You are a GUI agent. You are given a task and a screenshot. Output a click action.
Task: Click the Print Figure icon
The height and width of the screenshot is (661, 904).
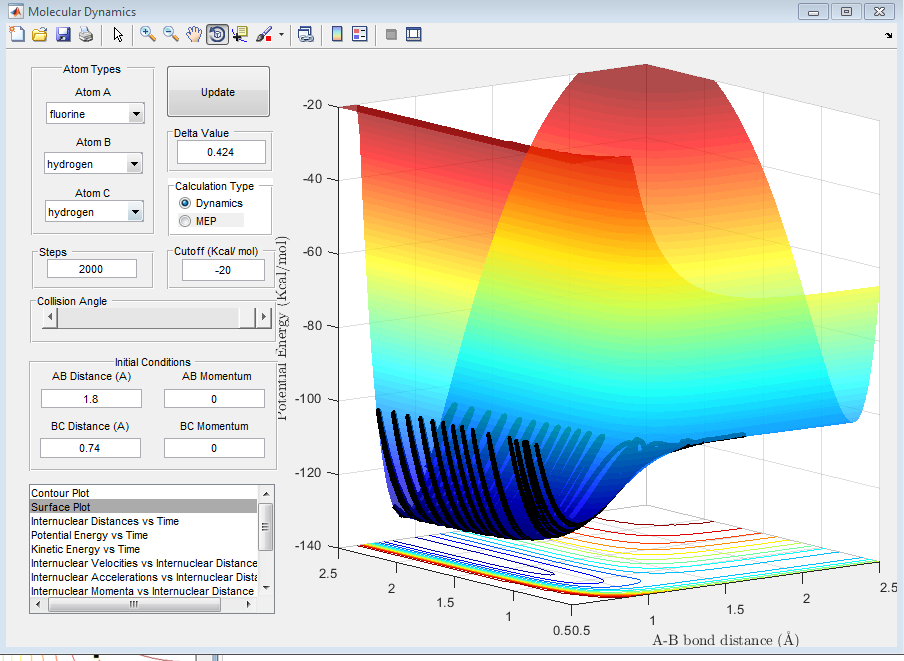pyautogui.click(x=86, y=35)
